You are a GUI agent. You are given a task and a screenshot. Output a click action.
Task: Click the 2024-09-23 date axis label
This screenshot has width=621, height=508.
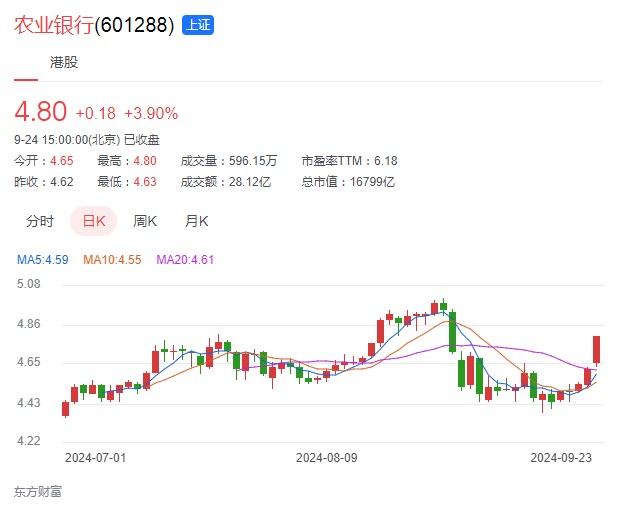tap(561, 458)
